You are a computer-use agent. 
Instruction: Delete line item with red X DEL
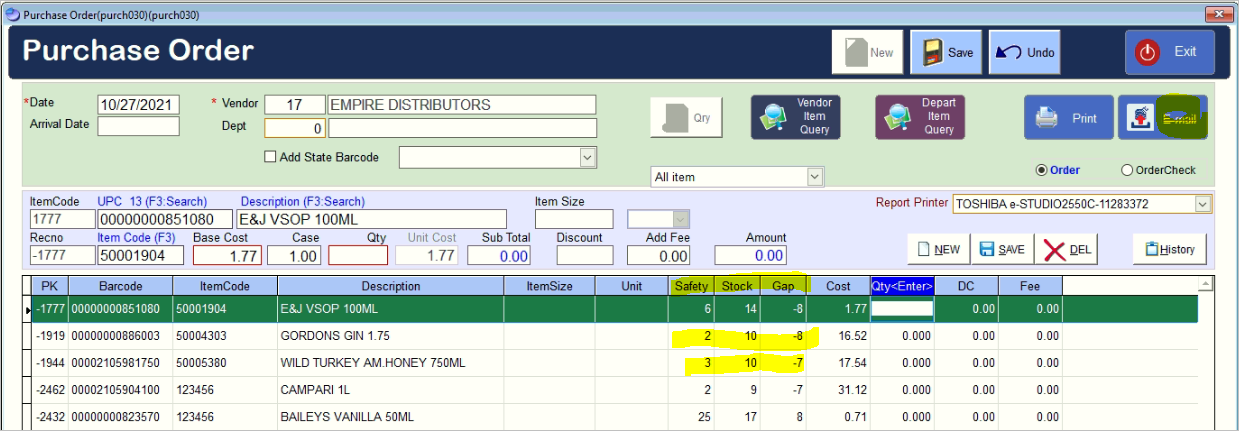pos(1067,249)
